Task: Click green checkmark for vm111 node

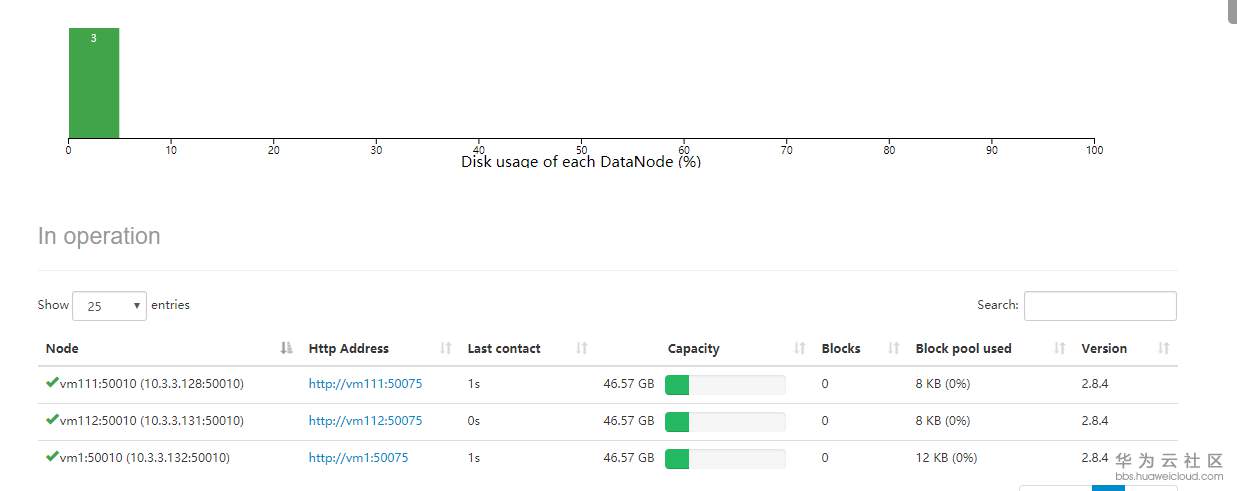Action: pos(52,382)
